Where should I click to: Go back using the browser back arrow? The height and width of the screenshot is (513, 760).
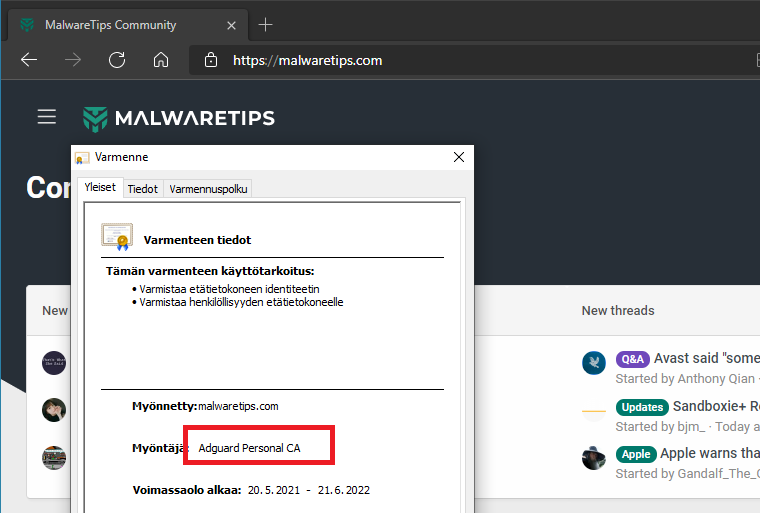tap(29, 60)
